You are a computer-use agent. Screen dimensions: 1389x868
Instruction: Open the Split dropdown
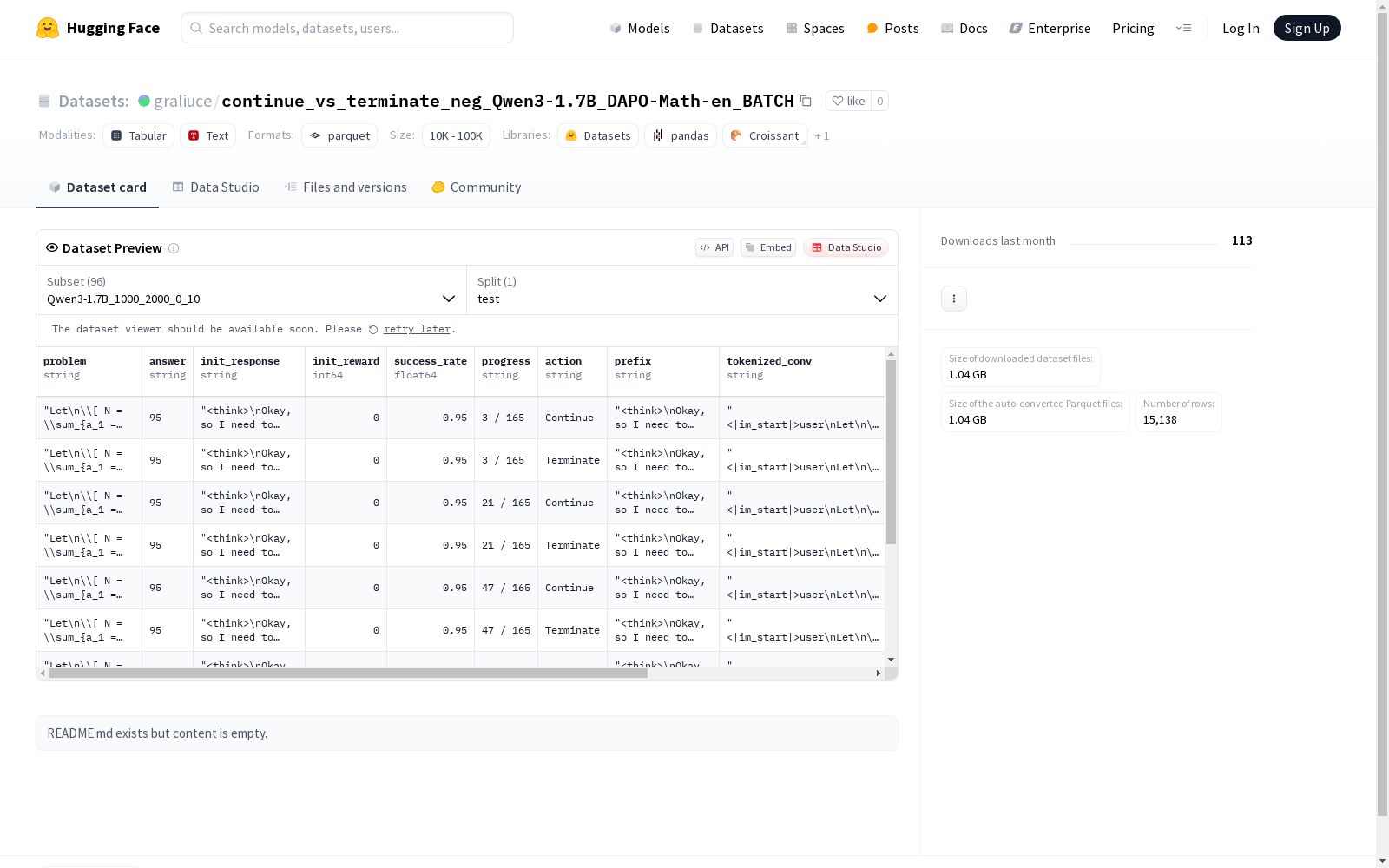[x=682, y=290]
